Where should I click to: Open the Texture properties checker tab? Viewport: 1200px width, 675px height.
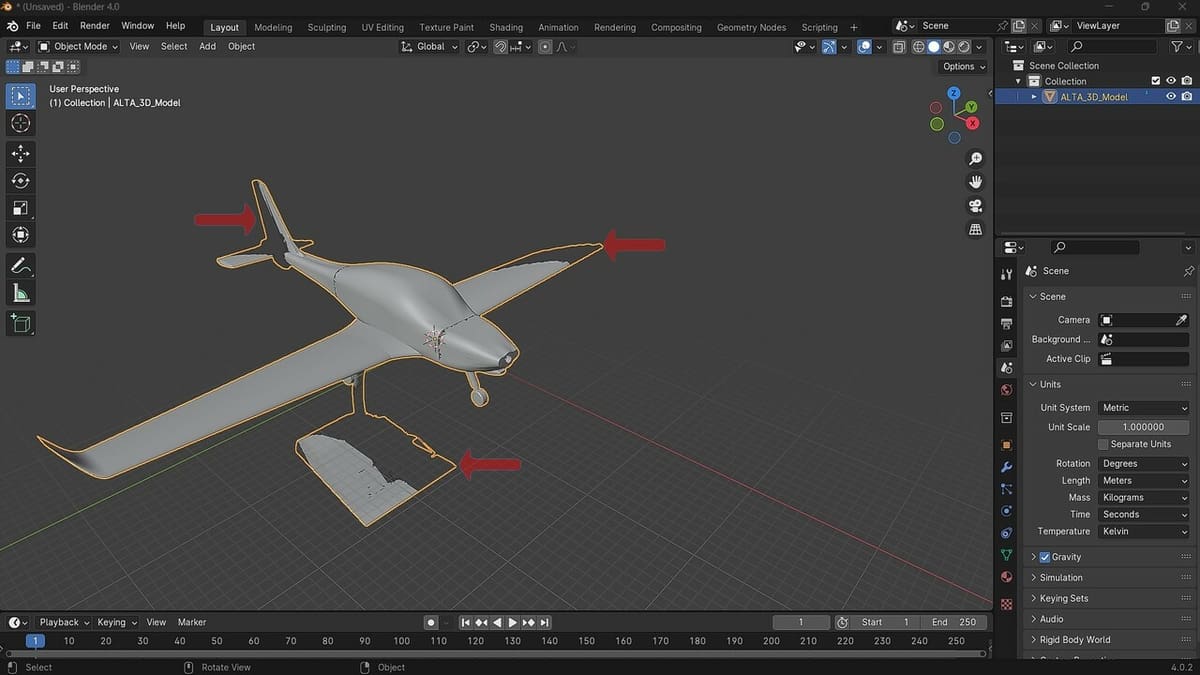[x=1006, y=604]
